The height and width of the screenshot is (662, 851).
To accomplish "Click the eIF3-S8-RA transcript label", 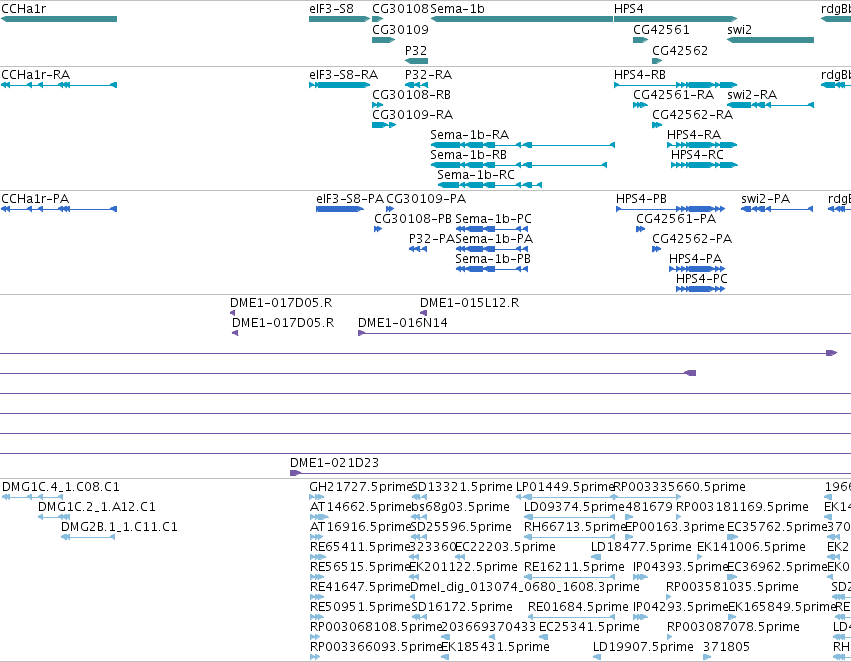I will 344,75.
